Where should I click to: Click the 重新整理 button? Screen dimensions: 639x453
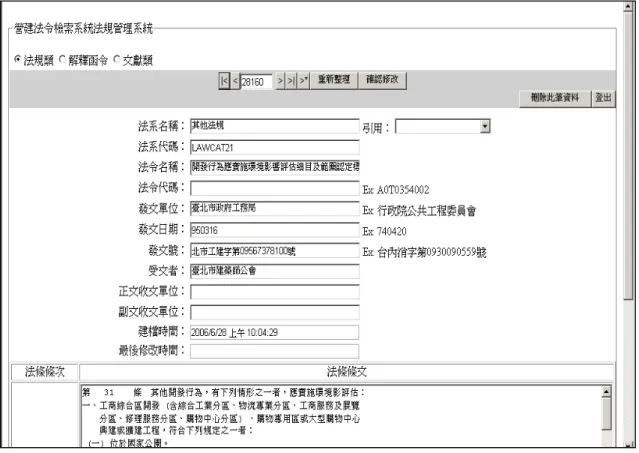(x=334, y=80)
